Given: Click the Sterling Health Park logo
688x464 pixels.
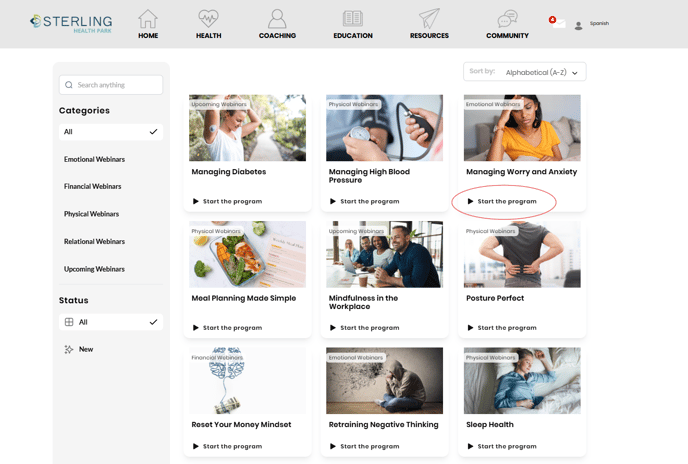Looking at the screenshot, I should tap(71, 23).
